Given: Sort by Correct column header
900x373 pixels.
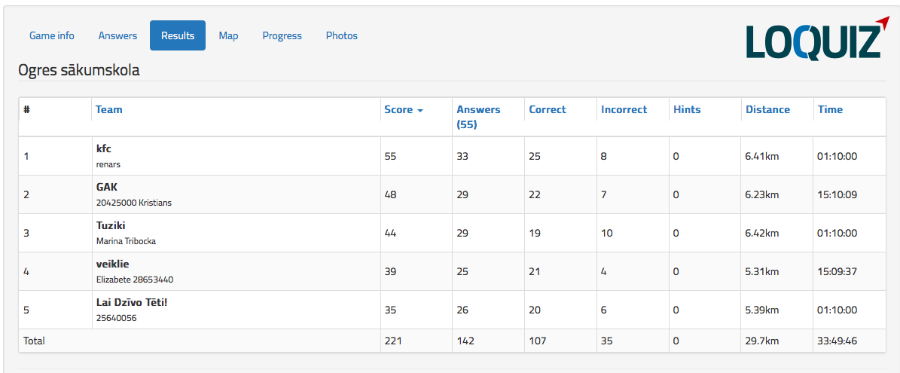Looking at the screenshot, I should coord(547,110).
